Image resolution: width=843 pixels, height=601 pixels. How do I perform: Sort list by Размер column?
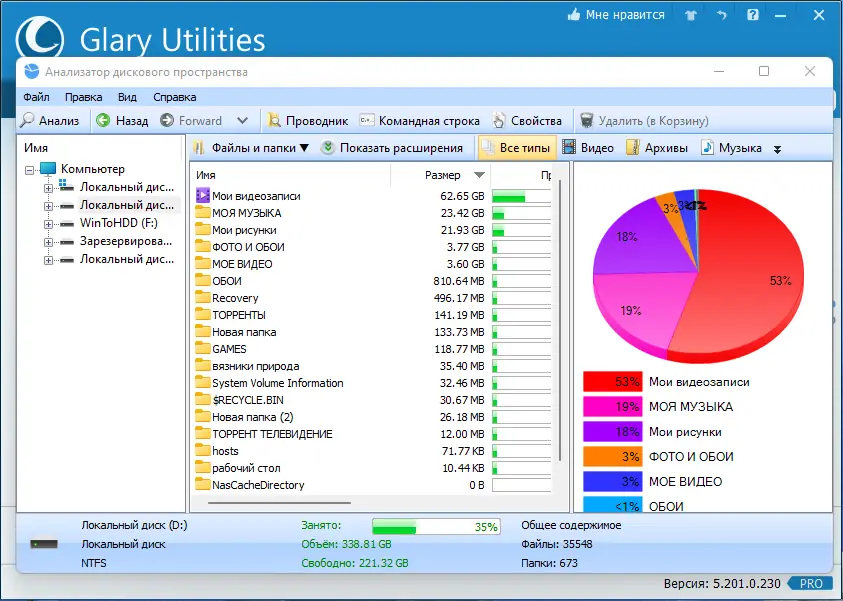443,175
